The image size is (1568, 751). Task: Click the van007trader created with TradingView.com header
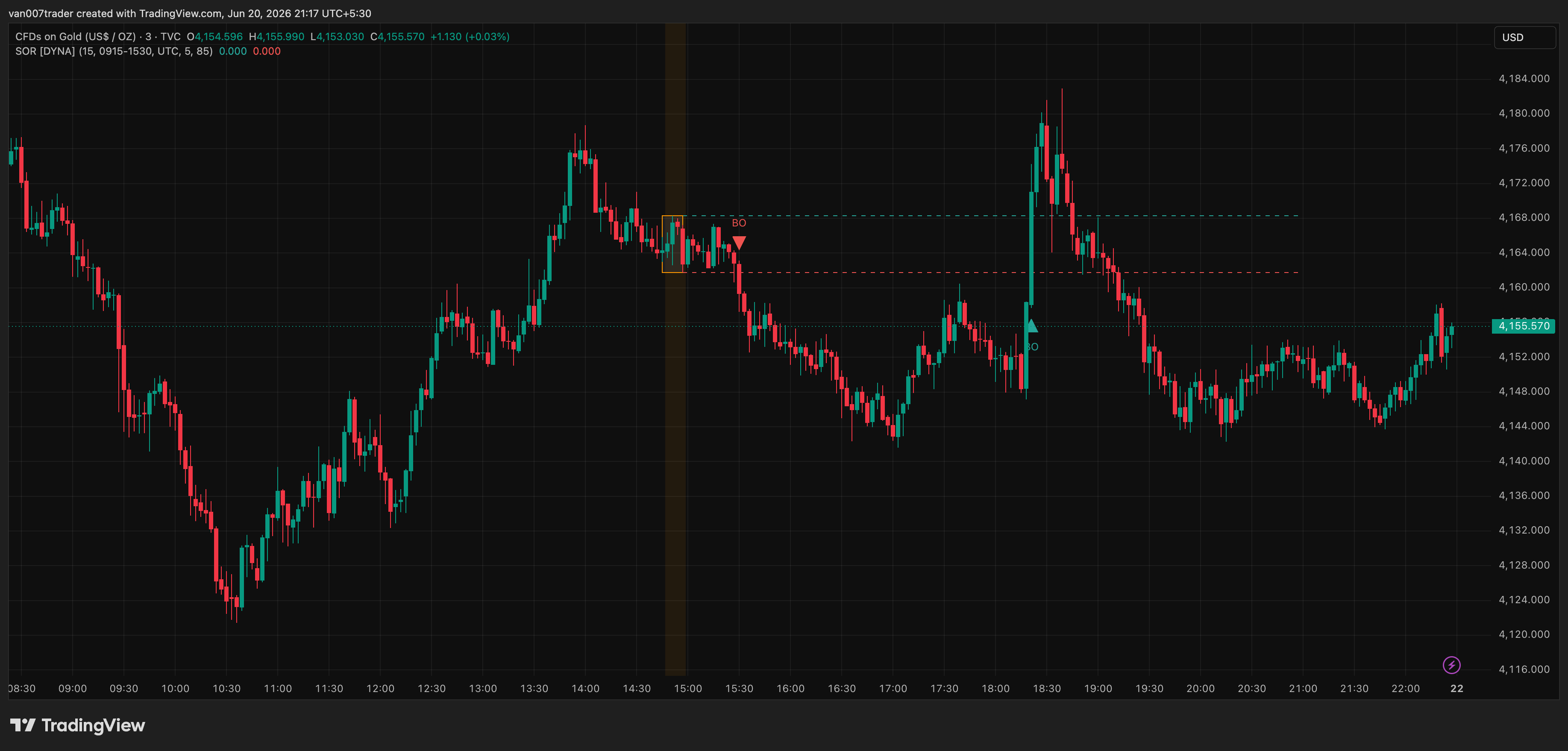click(x=190, y=13)
